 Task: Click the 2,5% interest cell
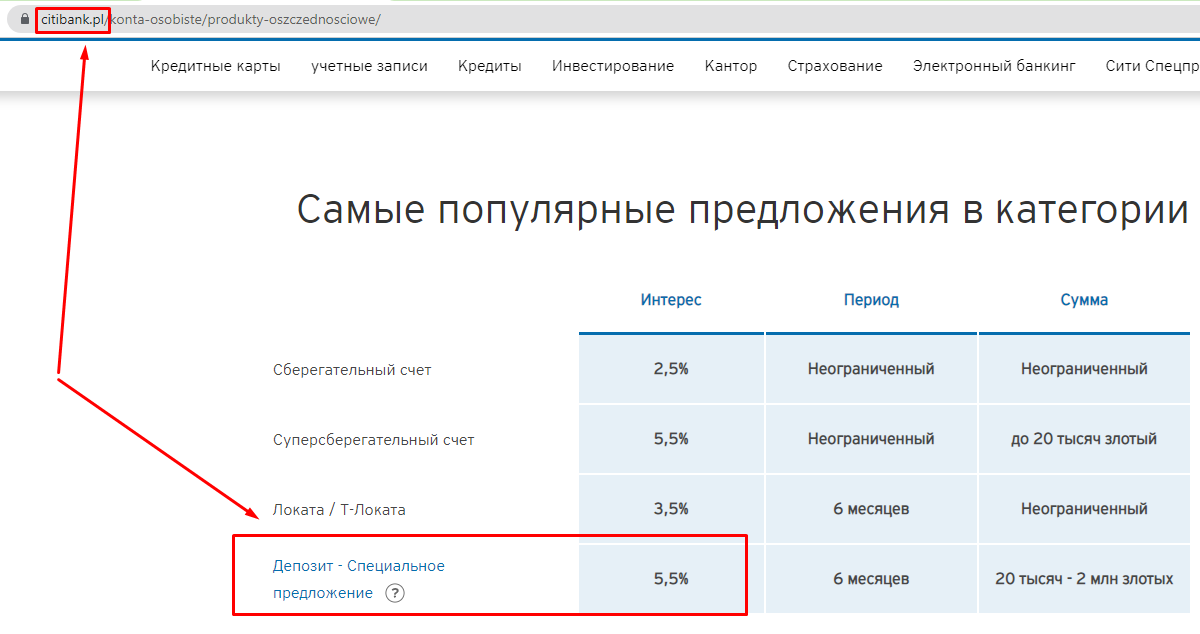tap(671, 369)
